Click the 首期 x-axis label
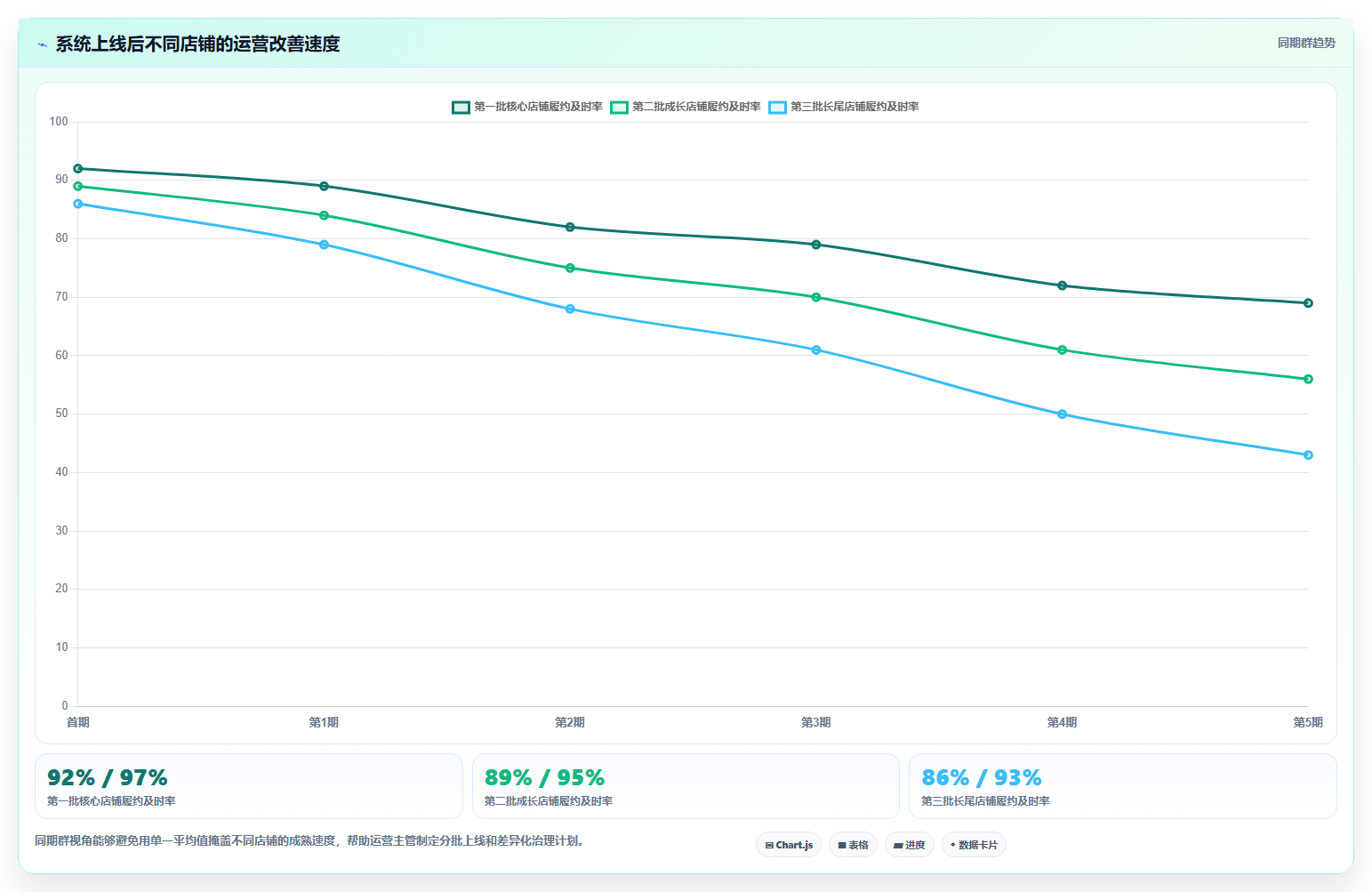This screenshot has height=892, width=1372. click(78, 722)
